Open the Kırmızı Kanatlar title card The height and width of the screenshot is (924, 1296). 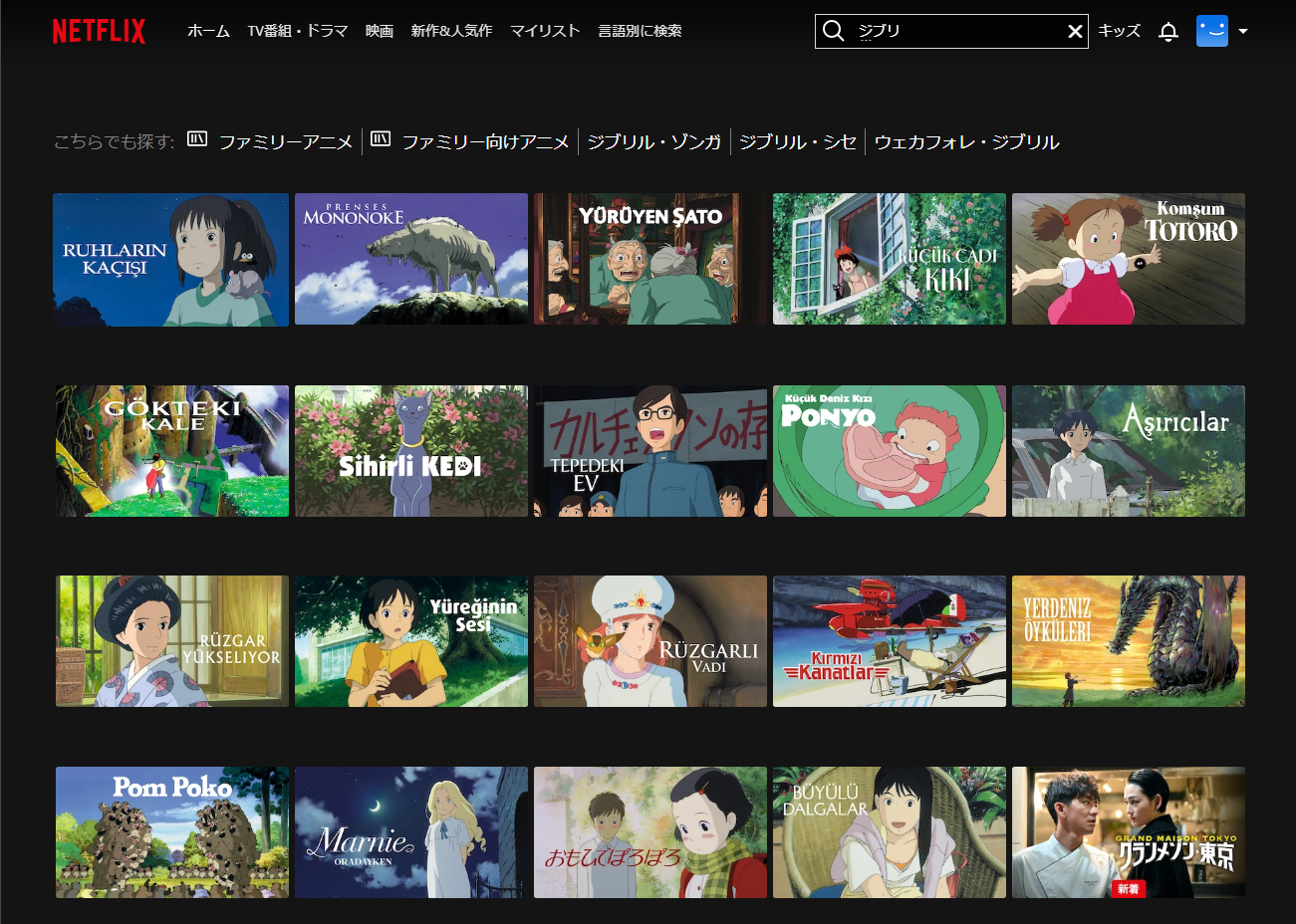point(890,641)
